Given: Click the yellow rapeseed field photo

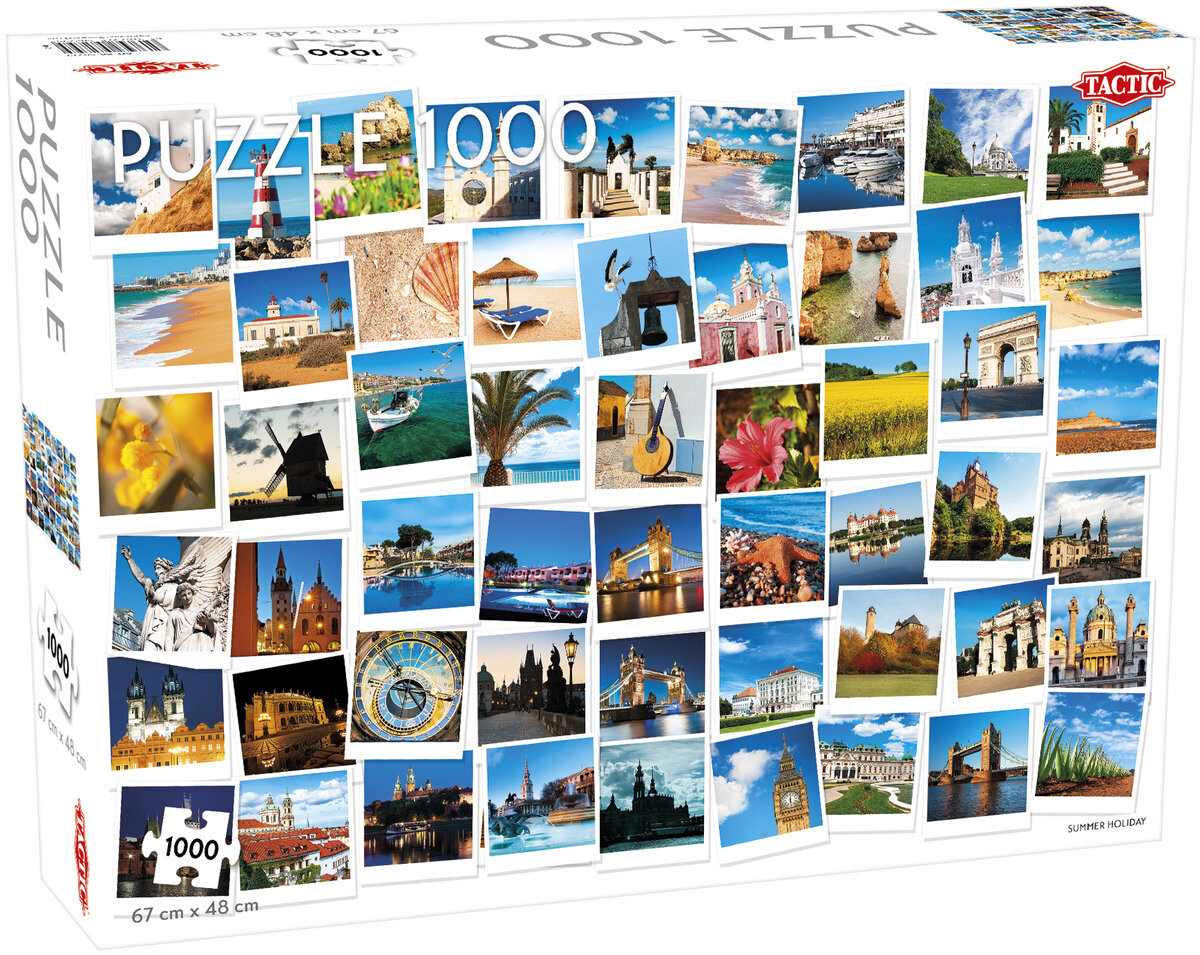Looking at the screenshot, I should (x=876, y=403).
